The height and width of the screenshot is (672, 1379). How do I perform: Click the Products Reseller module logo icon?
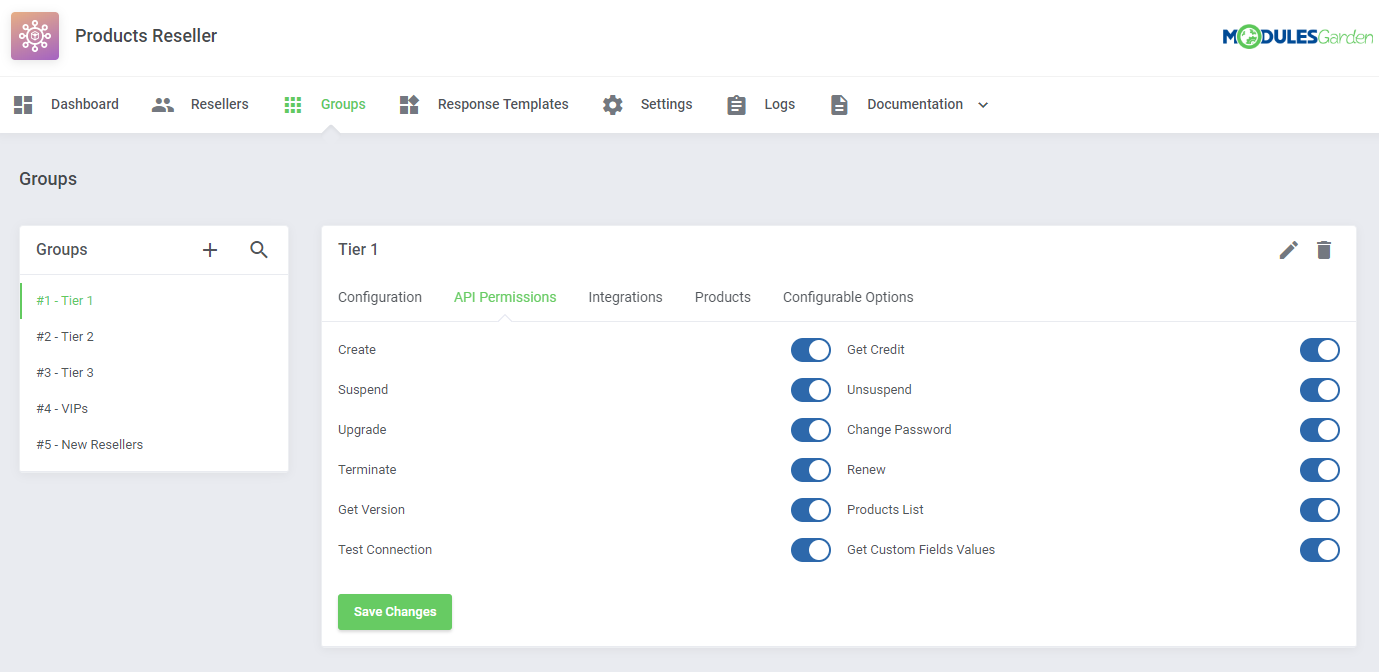coord(35,36)
